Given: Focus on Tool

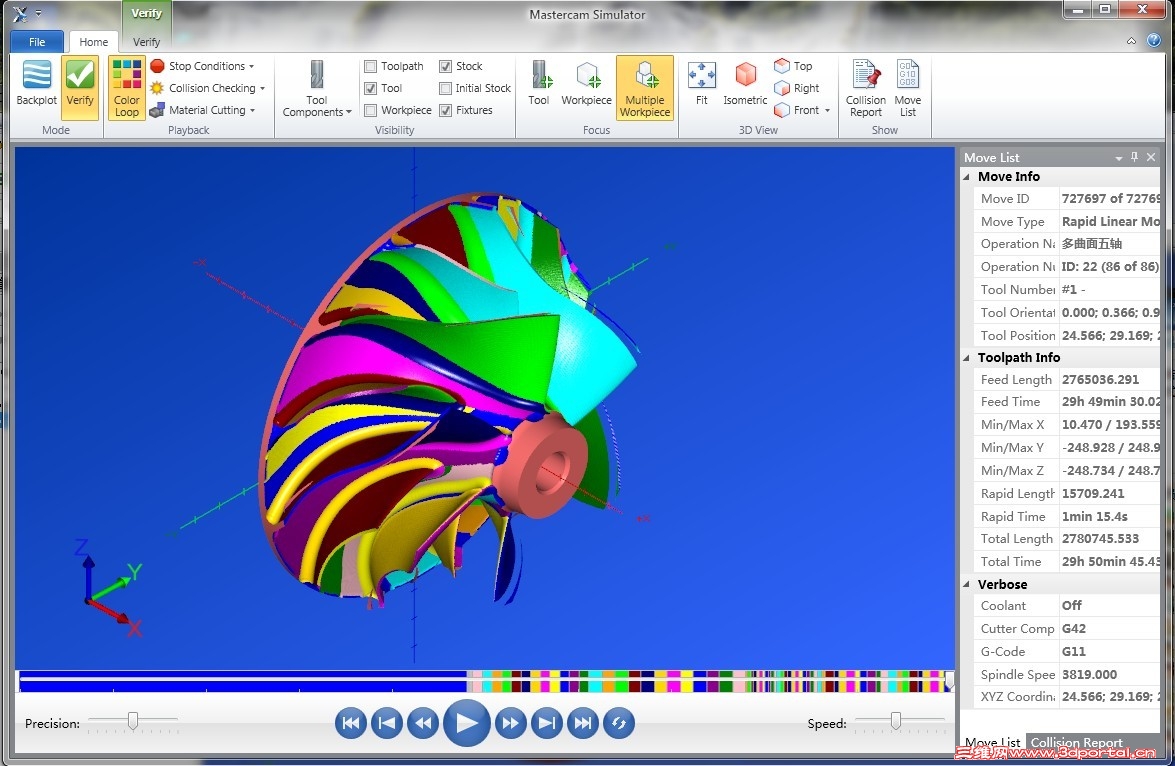Looking at the screenshot, I should pos(539,83).
